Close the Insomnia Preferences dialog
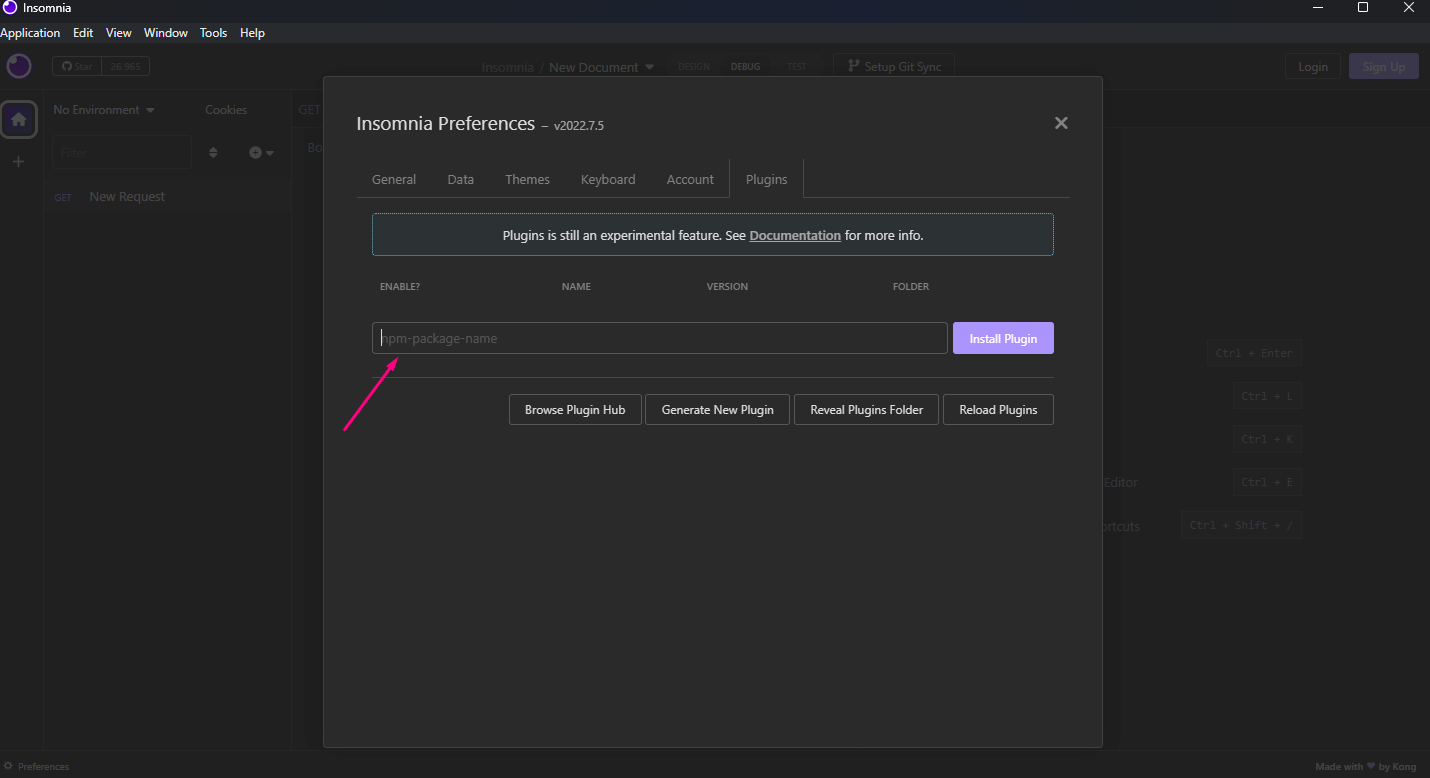The height and width of the screenshot is (778, 1430). (x=1061, y=123)
